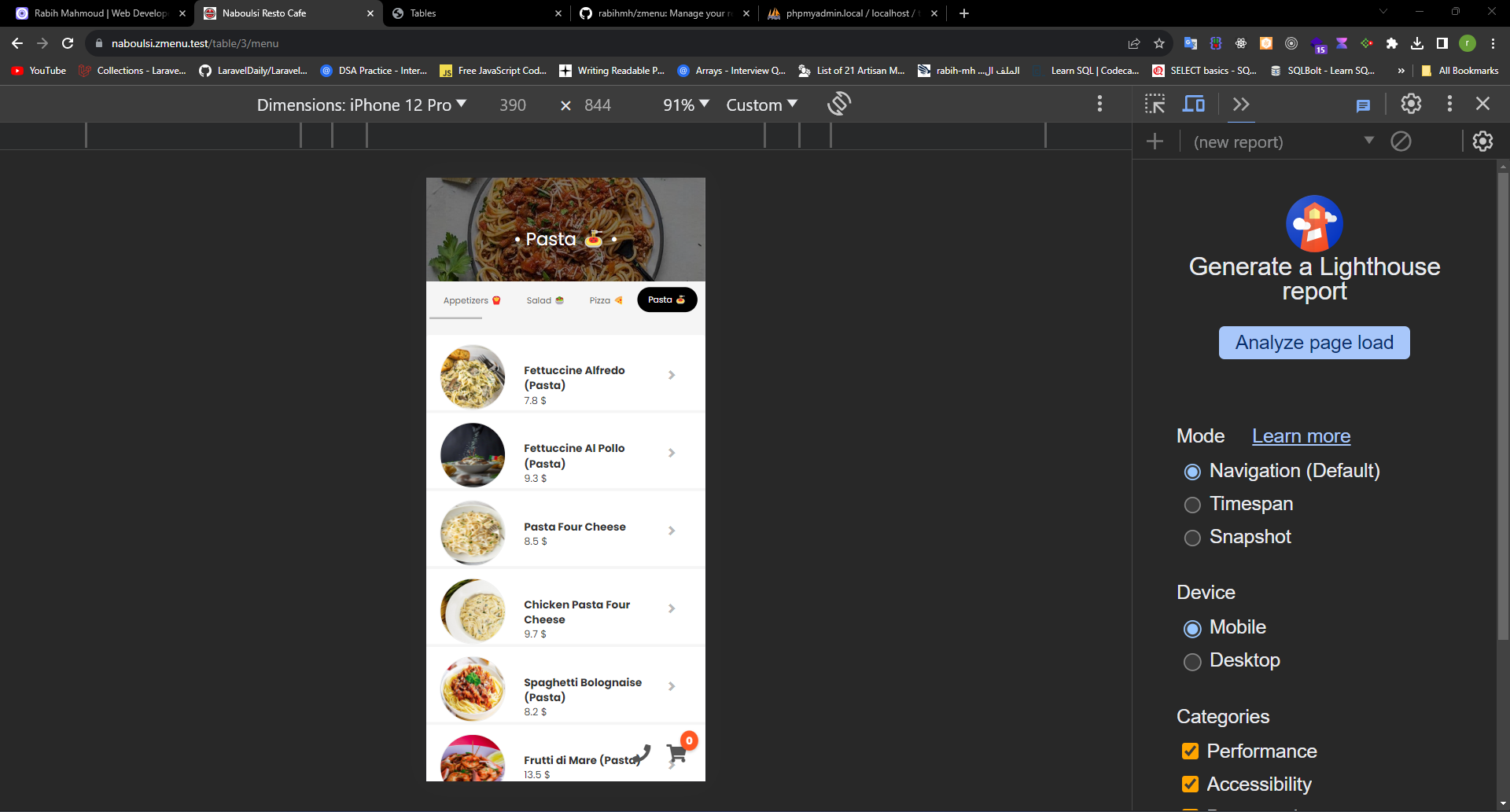The width and height of the screenshot is (1510, 812).
Task: Open the green profile avatar
Action: coord(1468,43)
